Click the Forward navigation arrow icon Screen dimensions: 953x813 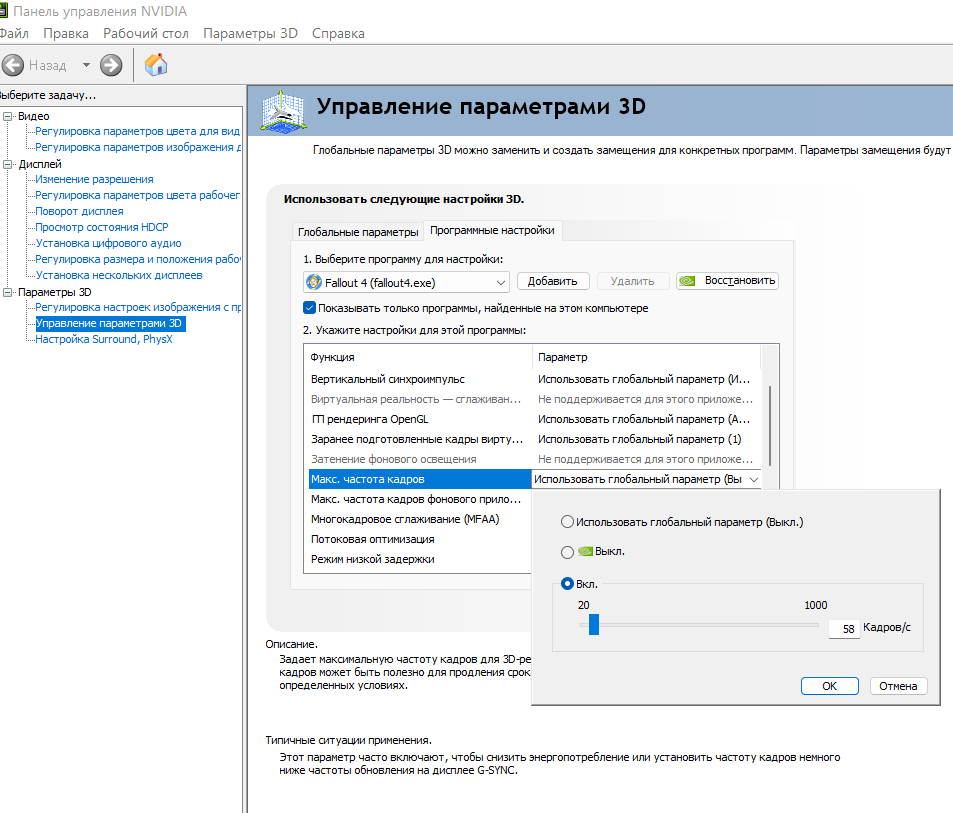[x=111, y=65]
